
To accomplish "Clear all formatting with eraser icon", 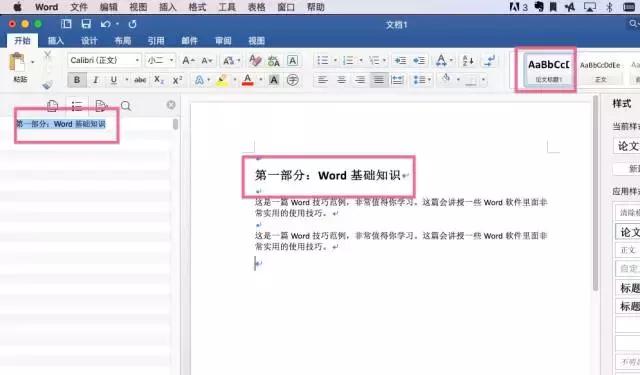I will tap(255, 61).
